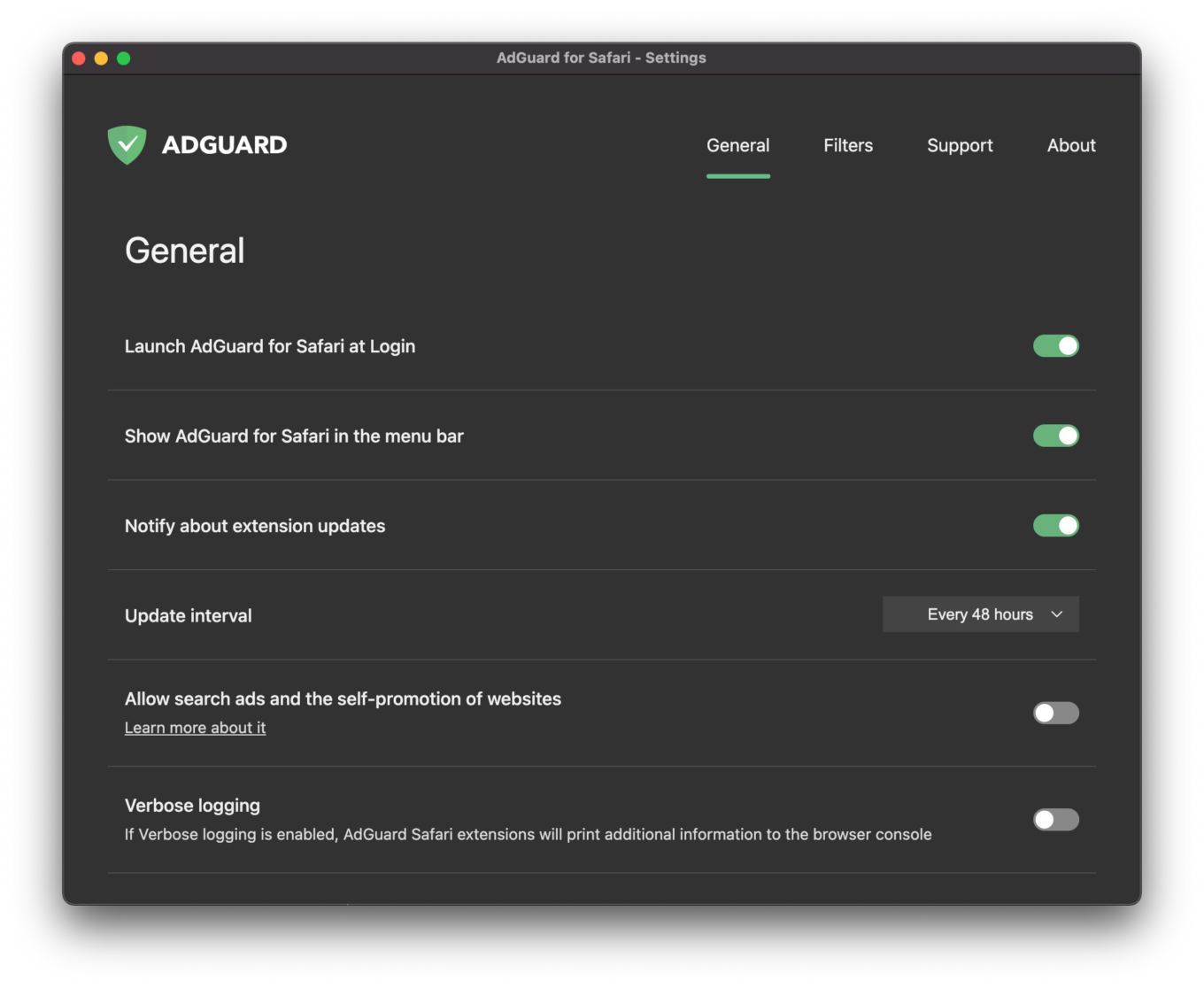Disable Launch AdGuard for Safari at Login
This screenshot has width=1204, height=988.
pos(1055,346)
